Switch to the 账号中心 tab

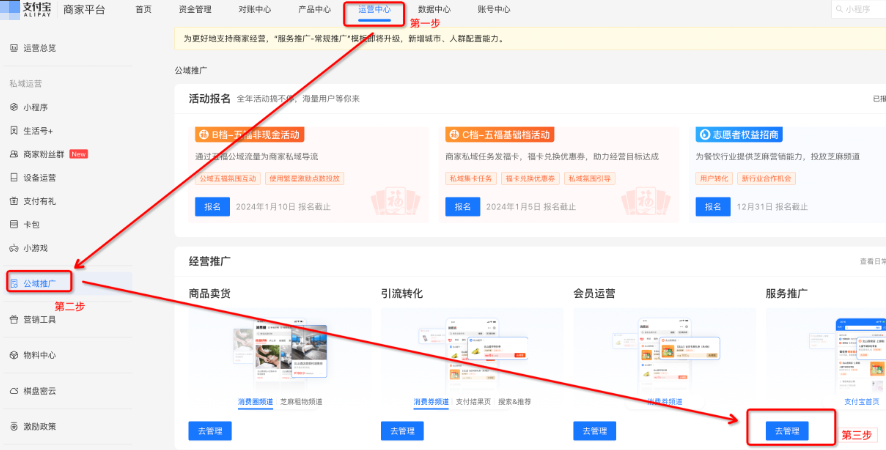point(494,10)
